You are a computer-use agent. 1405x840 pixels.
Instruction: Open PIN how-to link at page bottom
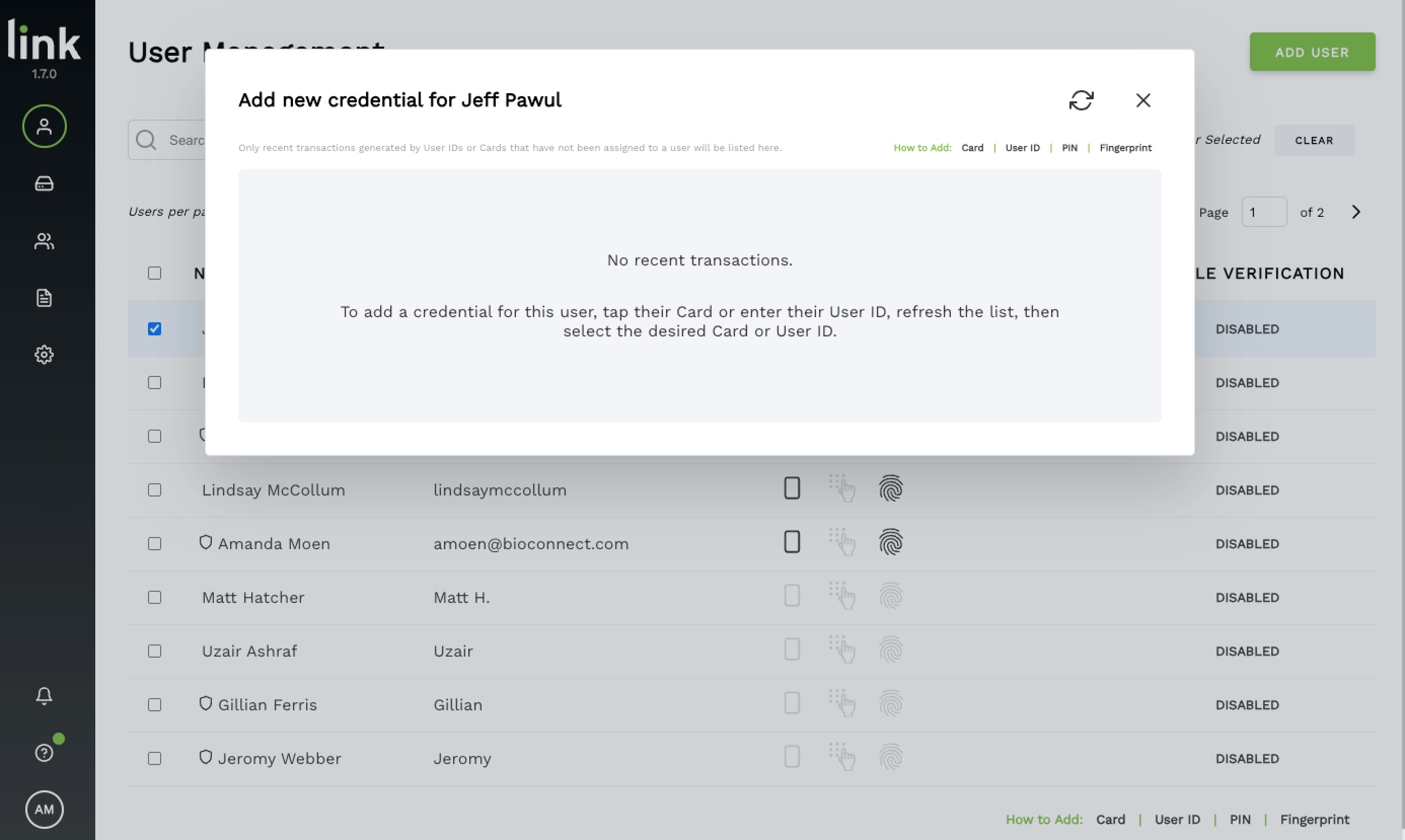click(1240, 820)
